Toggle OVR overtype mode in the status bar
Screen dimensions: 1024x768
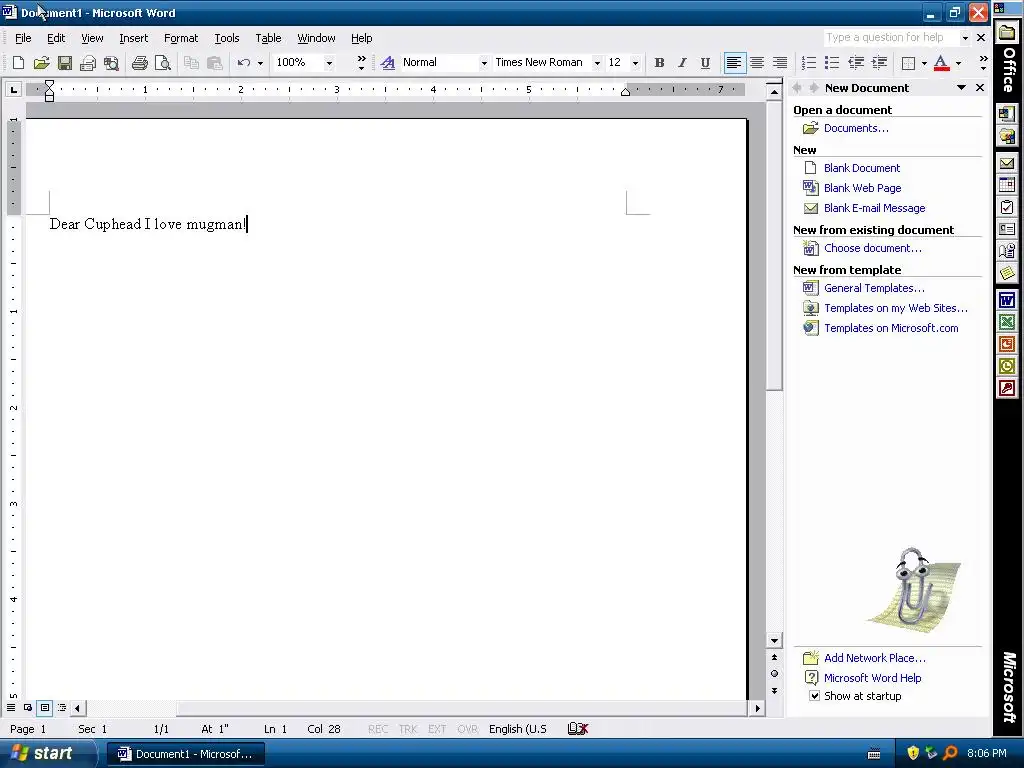(468, 729)
